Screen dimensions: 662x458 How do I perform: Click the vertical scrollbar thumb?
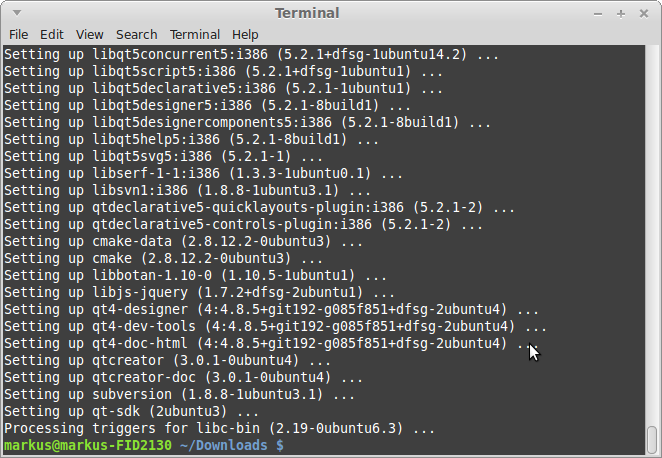652,438
